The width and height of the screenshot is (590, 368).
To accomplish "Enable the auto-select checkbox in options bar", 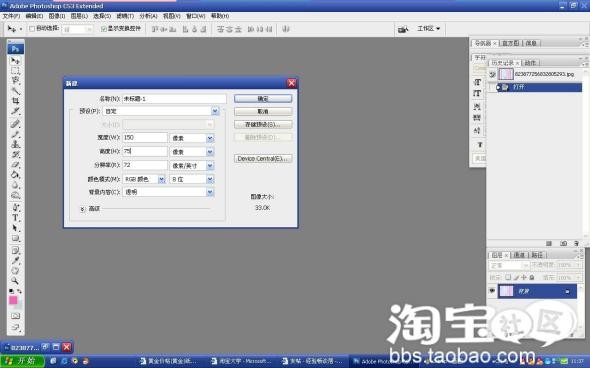I will (32, 29).
